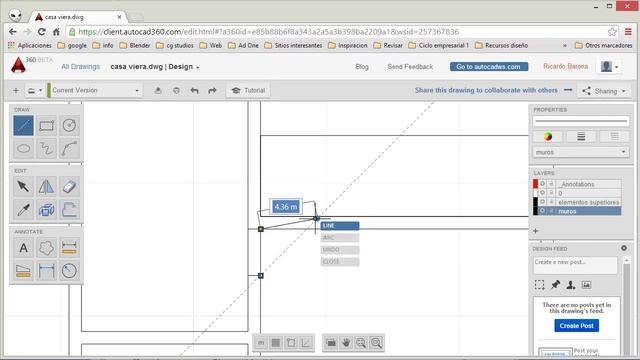The height and width of the screenshot is (360, 640).
Task: Open the Tutorial button
Action: click(x=248, y=91)
